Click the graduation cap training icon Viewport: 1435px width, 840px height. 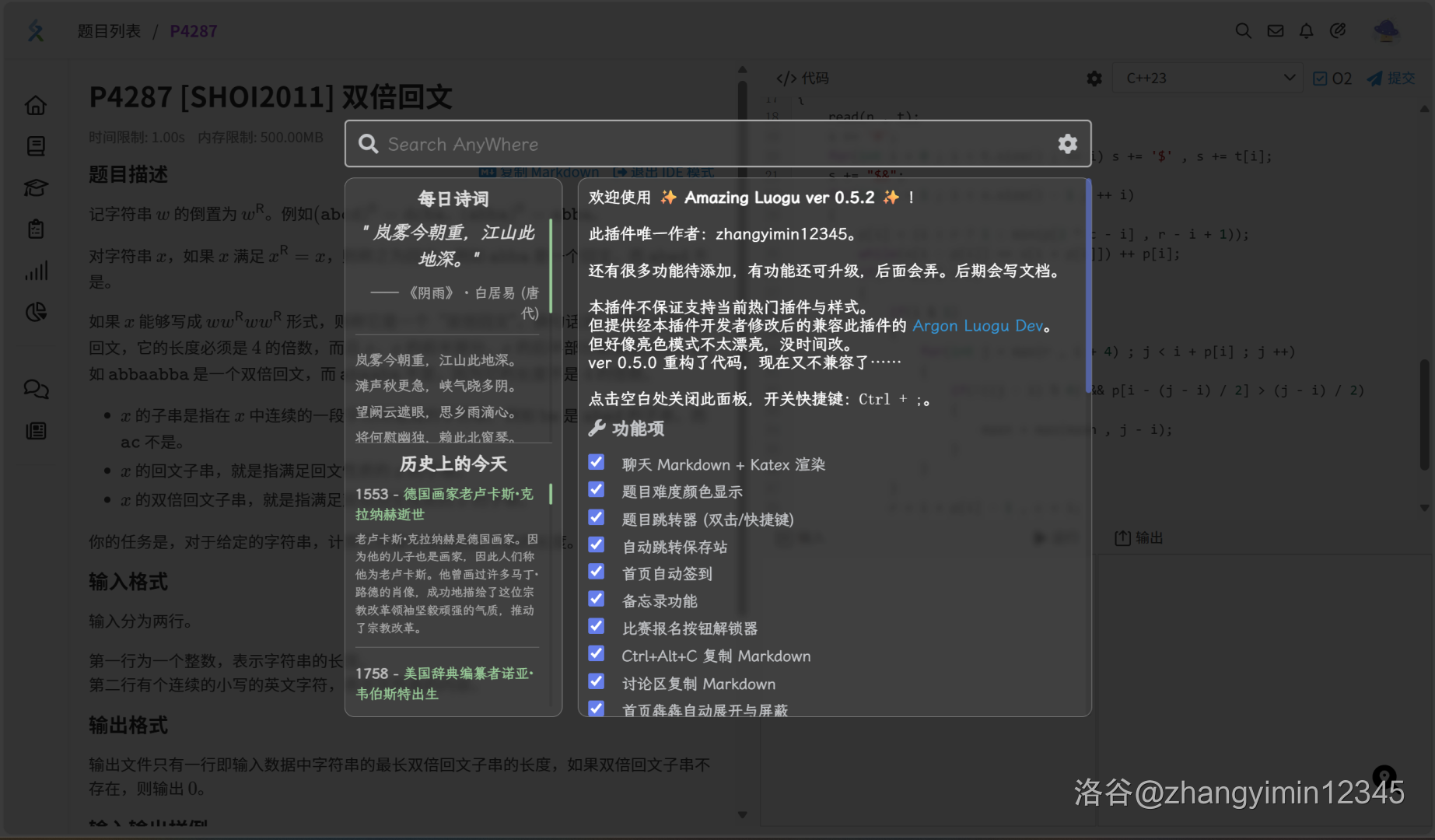36,187
